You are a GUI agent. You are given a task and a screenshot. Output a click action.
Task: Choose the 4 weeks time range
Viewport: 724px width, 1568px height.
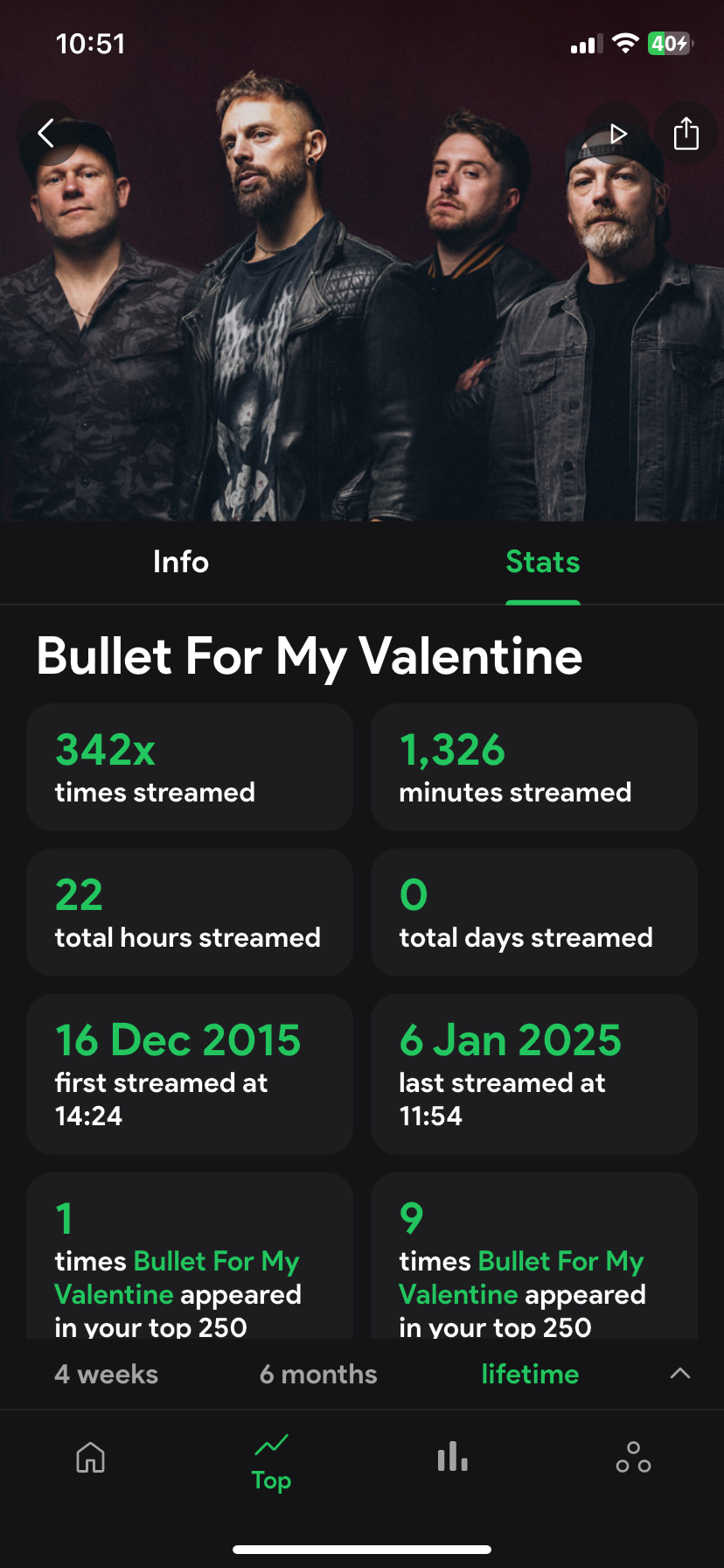click(107, 1374)
